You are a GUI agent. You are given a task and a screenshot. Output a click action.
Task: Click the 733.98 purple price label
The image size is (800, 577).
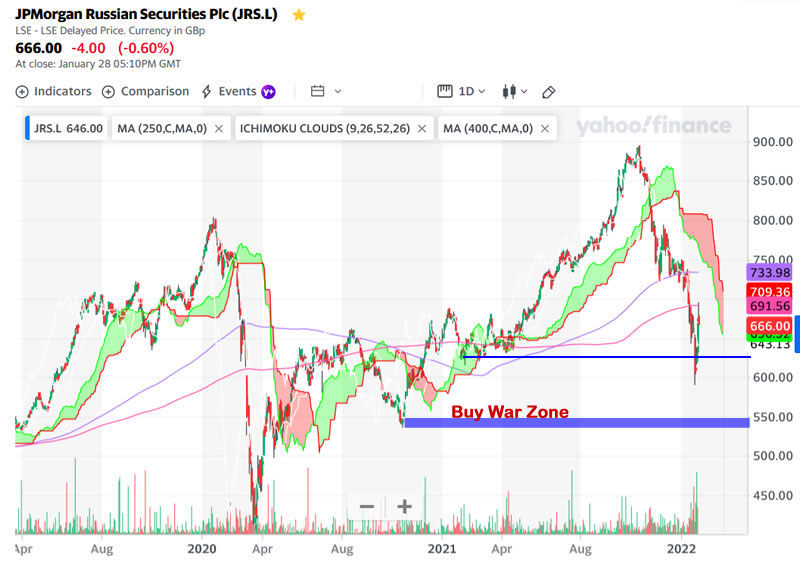(769, 272)
